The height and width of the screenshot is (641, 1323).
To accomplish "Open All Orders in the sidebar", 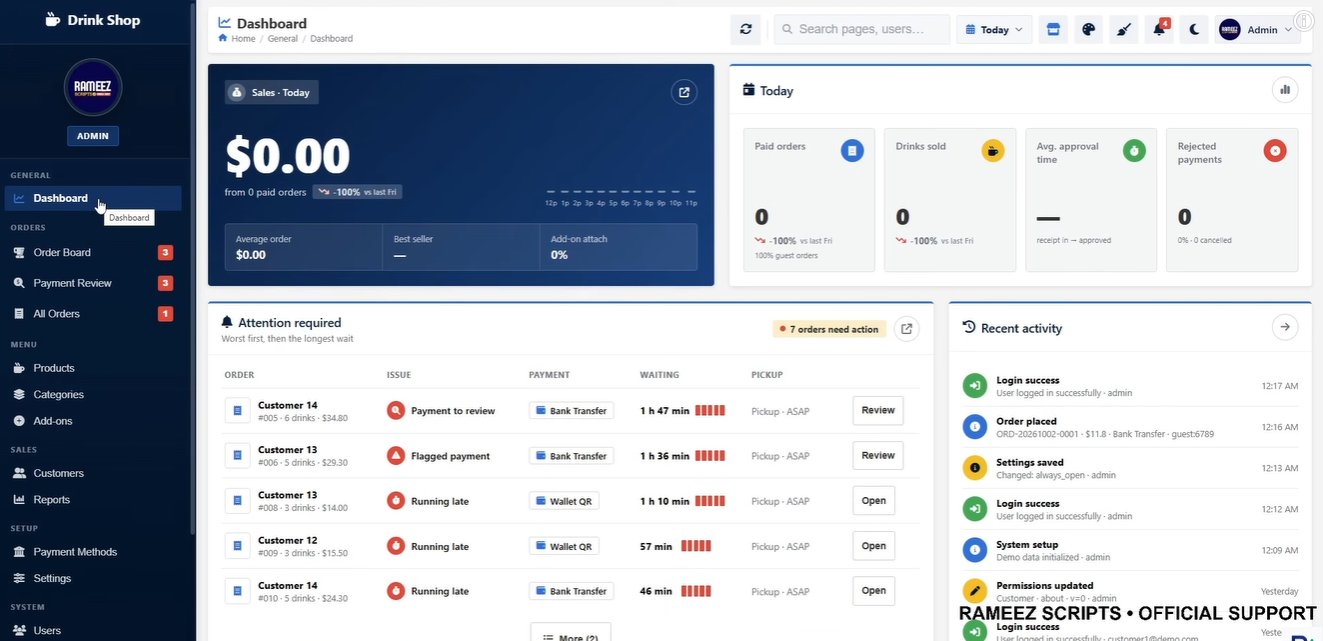I will [x=93, y=313].
